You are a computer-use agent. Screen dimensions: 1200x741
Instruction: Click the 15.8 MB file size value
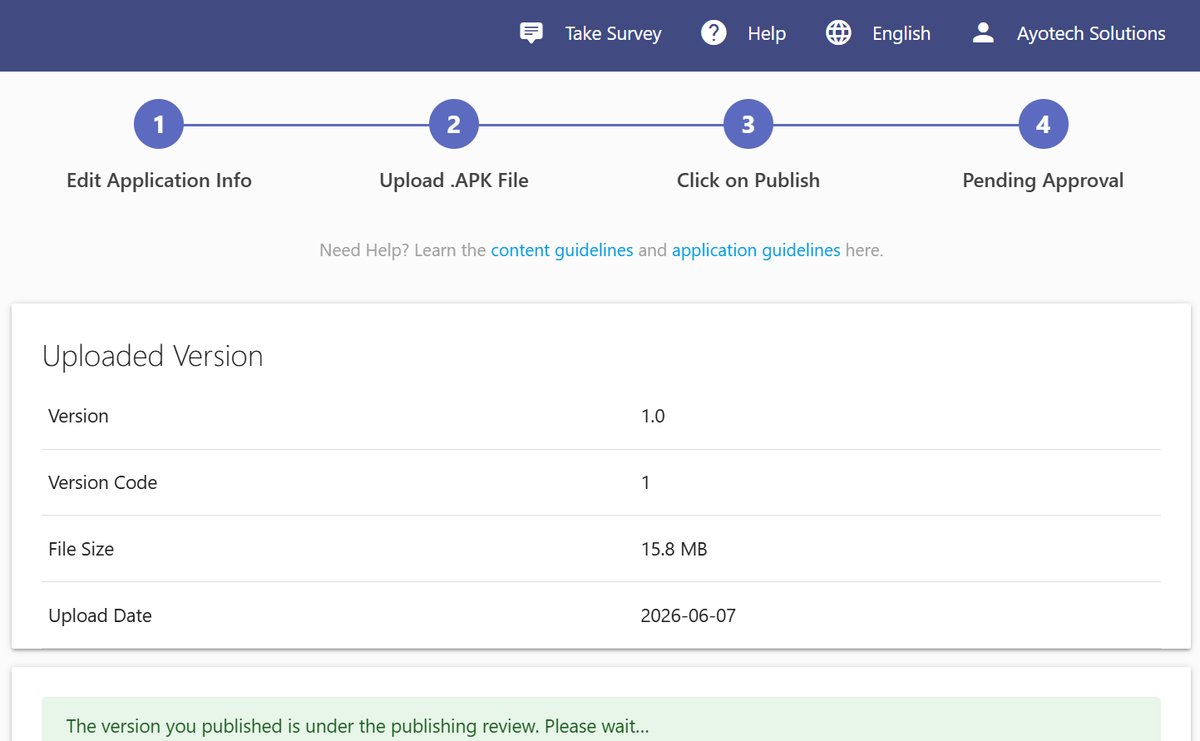[x=674, y=549]
